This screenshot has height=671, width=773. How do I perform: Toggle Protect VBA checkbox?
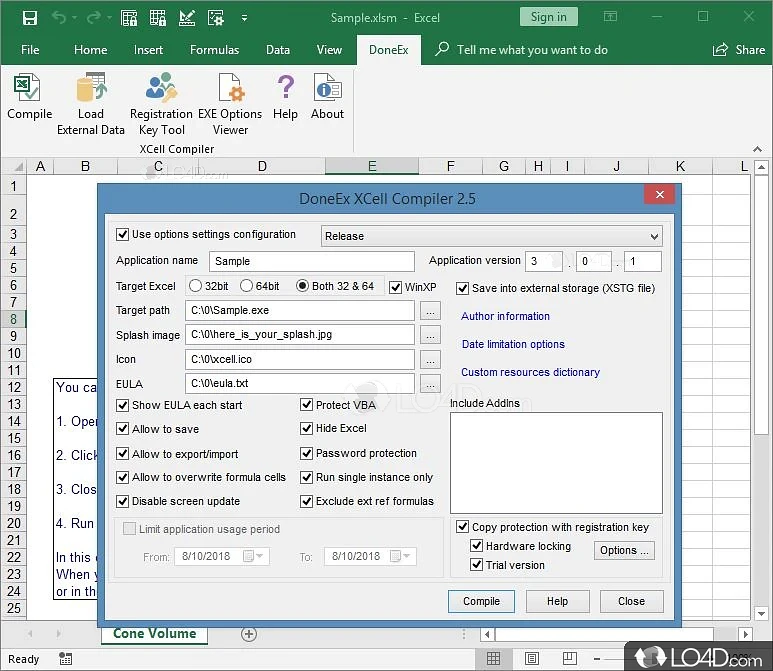click(306, 405)
